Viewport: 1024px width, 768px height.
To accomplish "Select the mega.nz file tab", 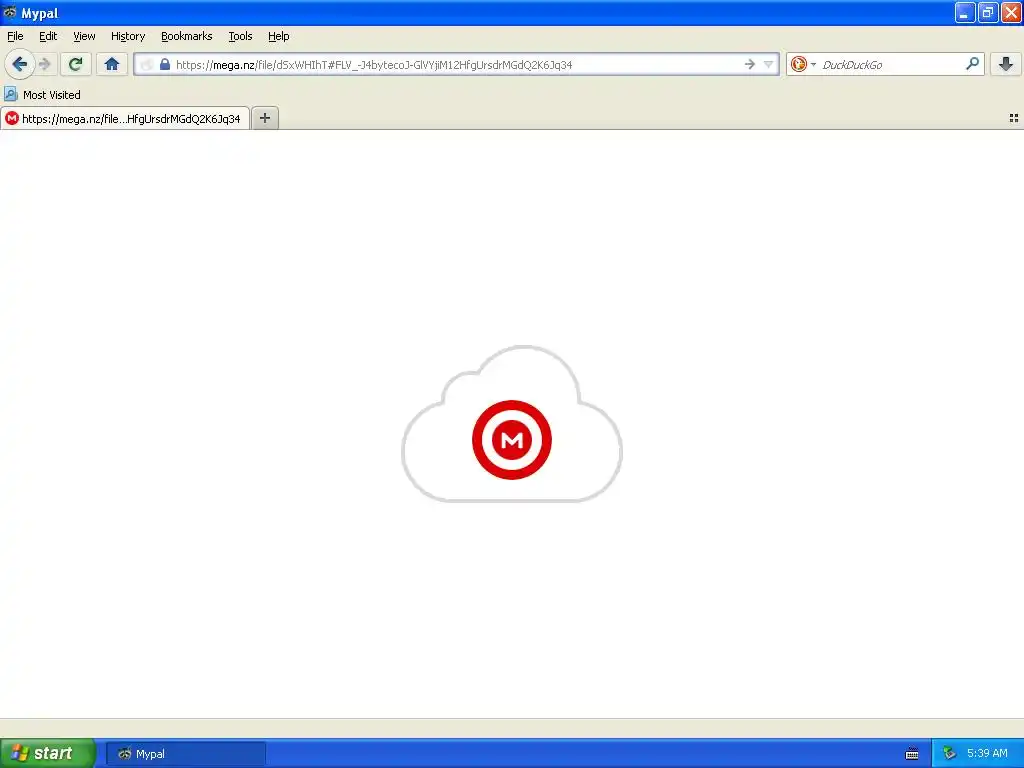I will point(125,118).
